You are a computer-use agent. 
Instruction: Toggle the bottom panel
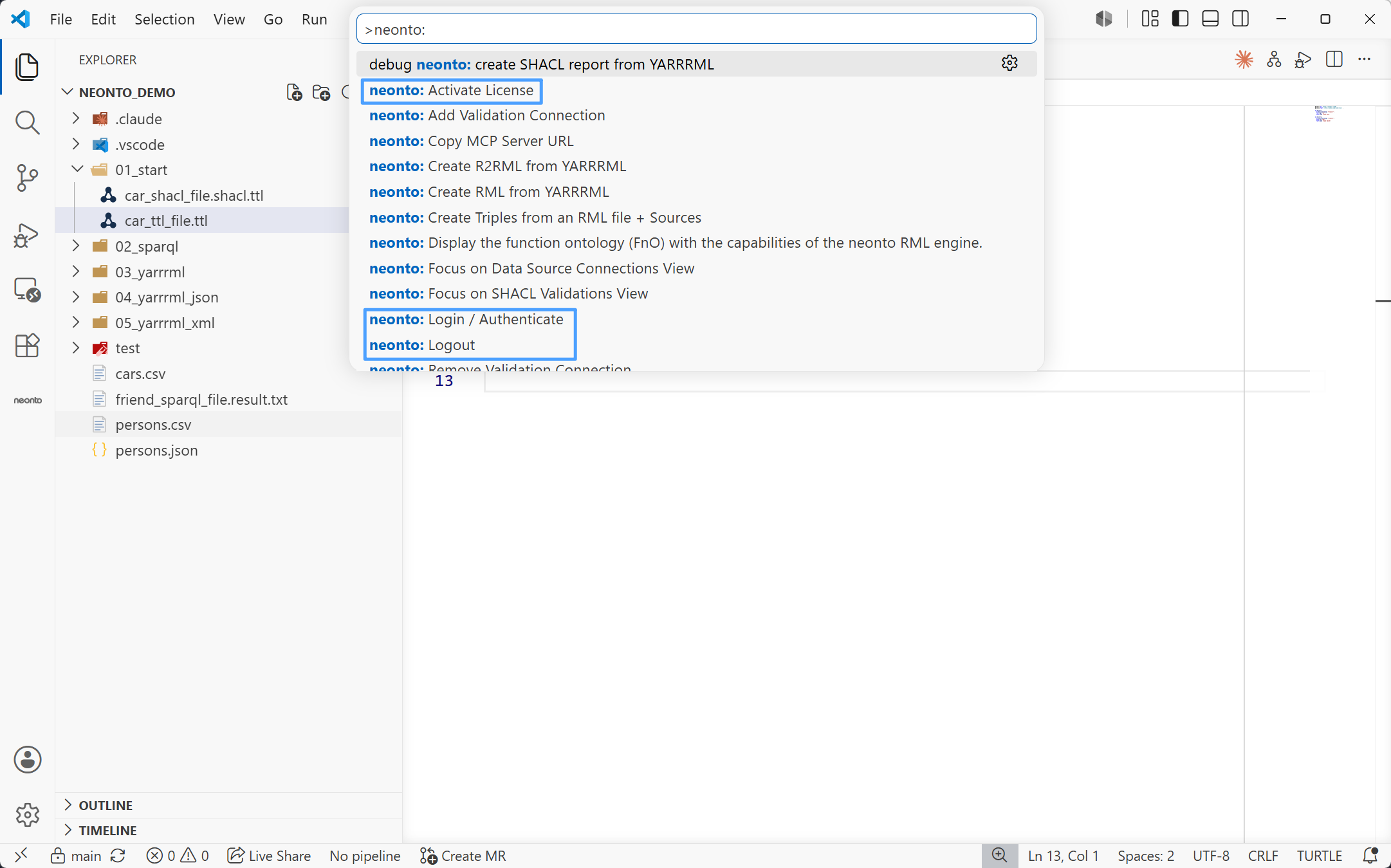(x=1210, y=19)
